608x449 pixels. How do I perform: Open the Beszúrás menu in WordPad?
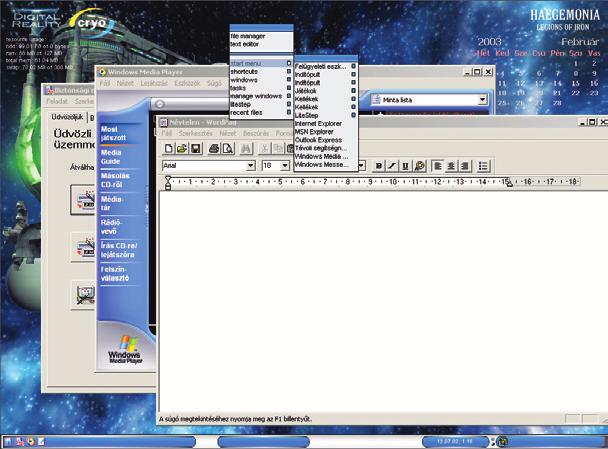pos(256,133)
